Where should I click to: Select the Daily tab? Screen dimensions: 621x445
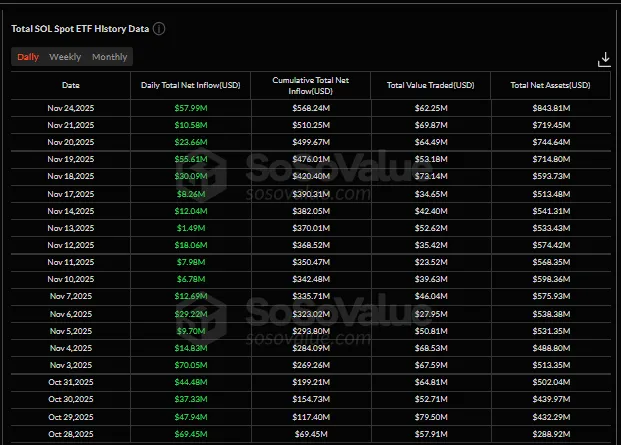point(28,57)
